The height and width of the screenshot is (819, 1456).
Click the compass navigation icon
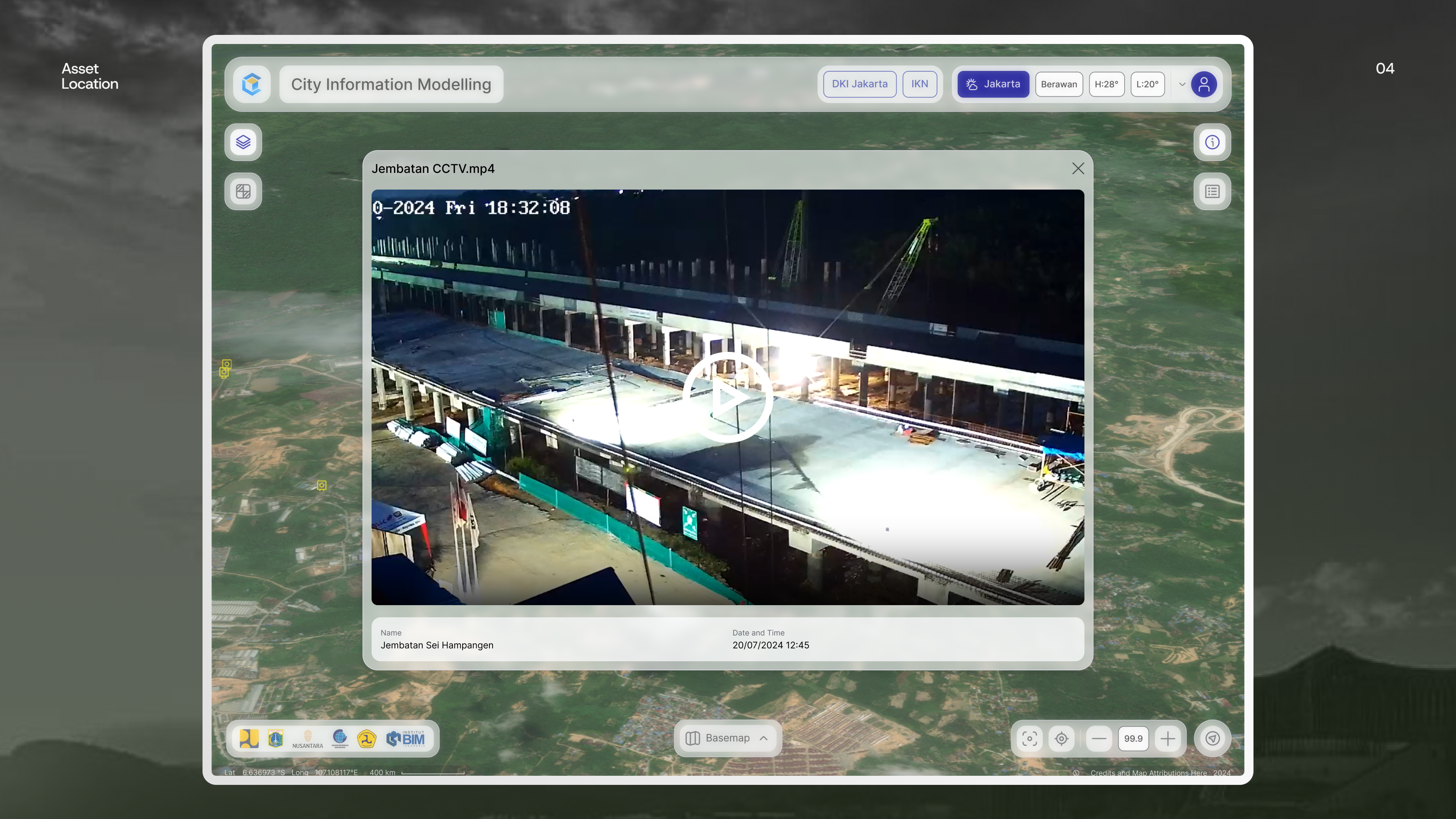tap(1212, 738)
